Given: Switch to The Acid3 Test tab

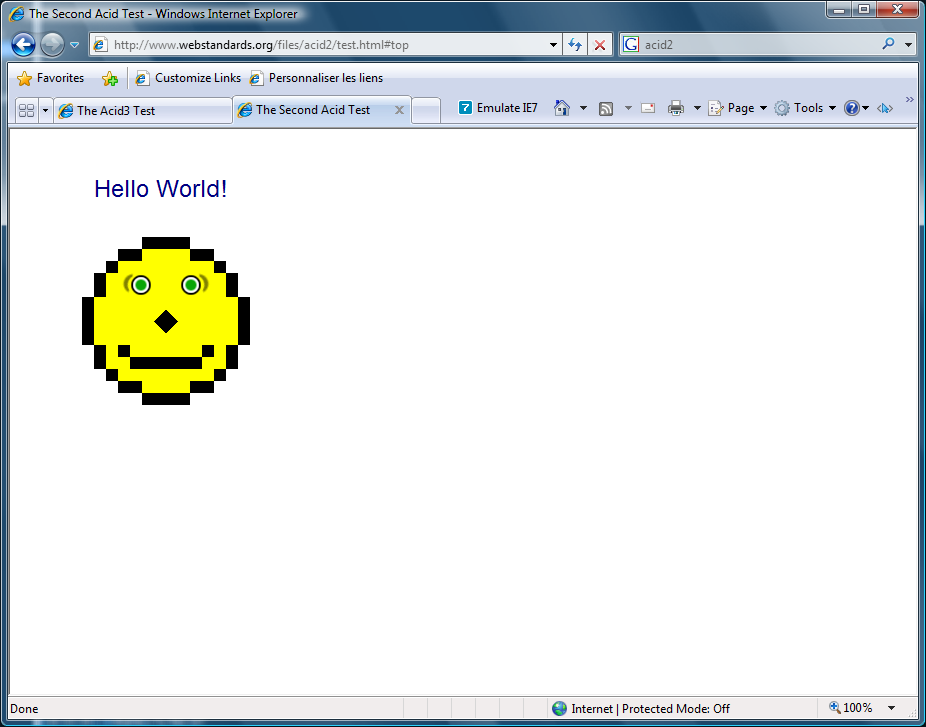Looking at the screenshot, I should tap(140, 111).
